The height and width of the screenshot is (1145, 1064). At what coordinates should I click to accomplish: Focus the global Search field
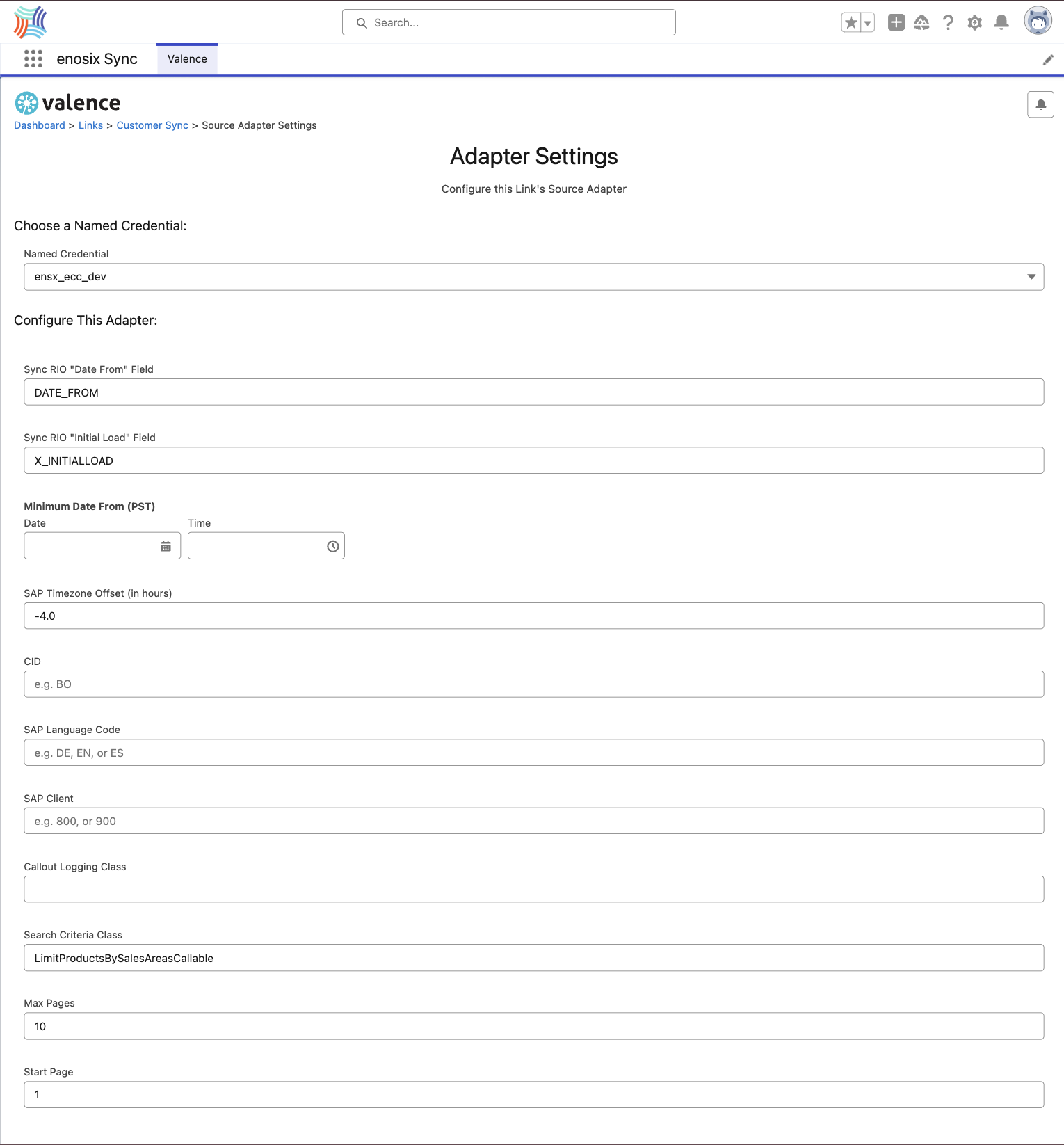(x=509, y=22)
